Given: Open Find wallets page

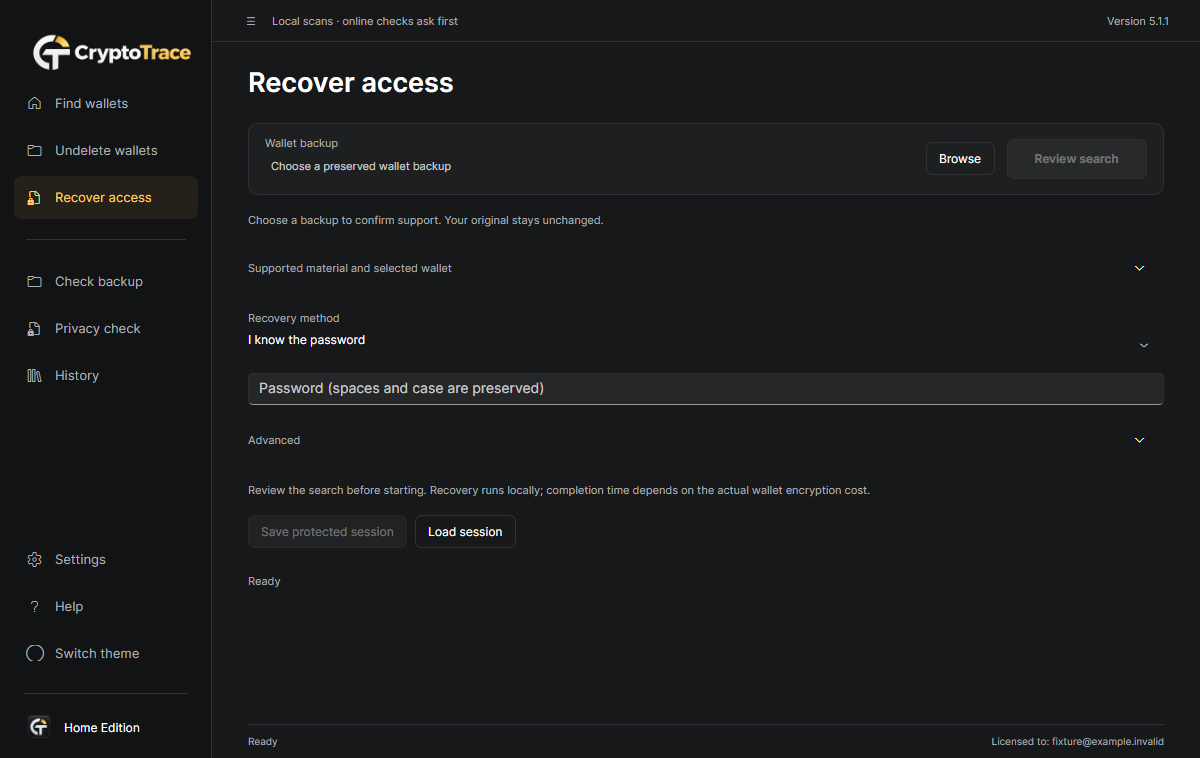Looking at the screenshot, I should tap(106, 103).
